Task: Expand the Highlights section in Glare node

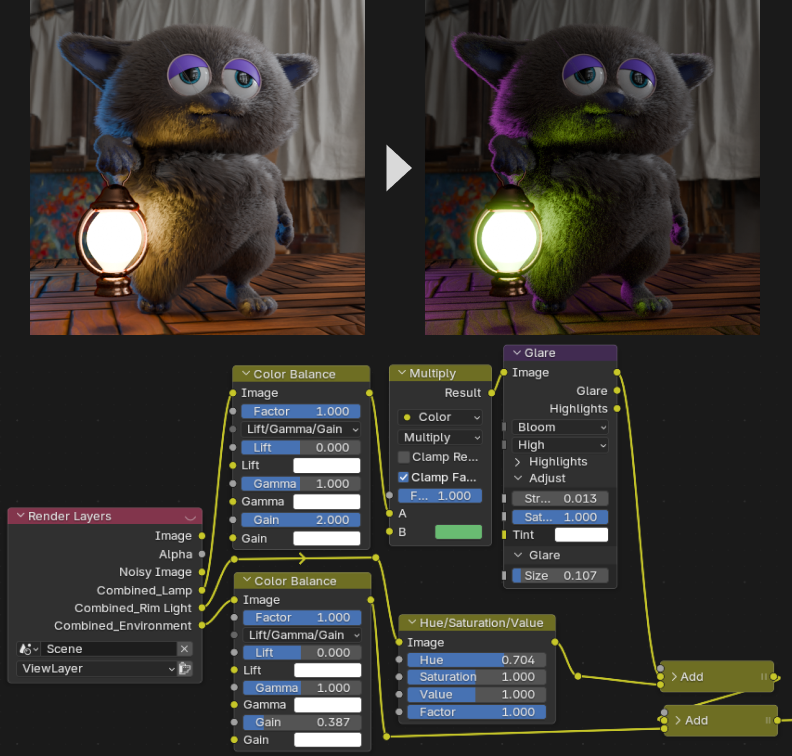Action: coord(518,462)
